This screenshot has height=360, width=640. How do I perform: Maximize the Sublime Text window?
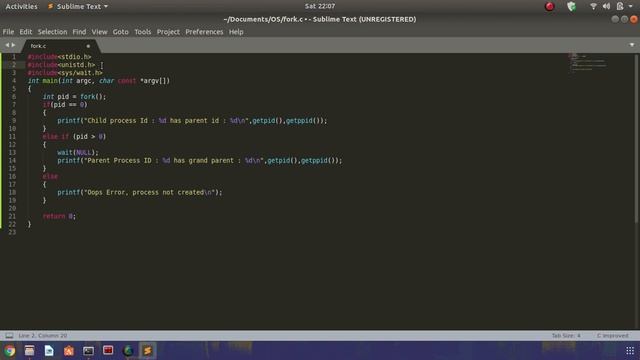[x=624, y=19]
